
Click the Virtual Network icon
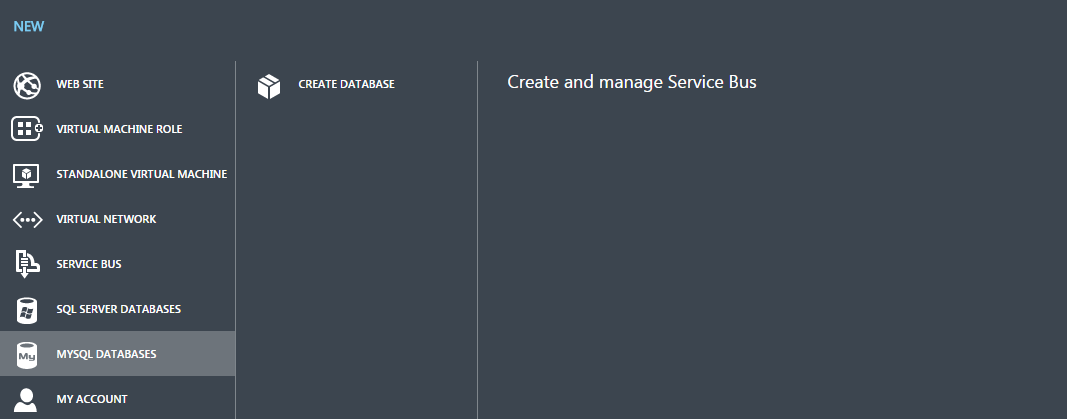tap(27, 220)
